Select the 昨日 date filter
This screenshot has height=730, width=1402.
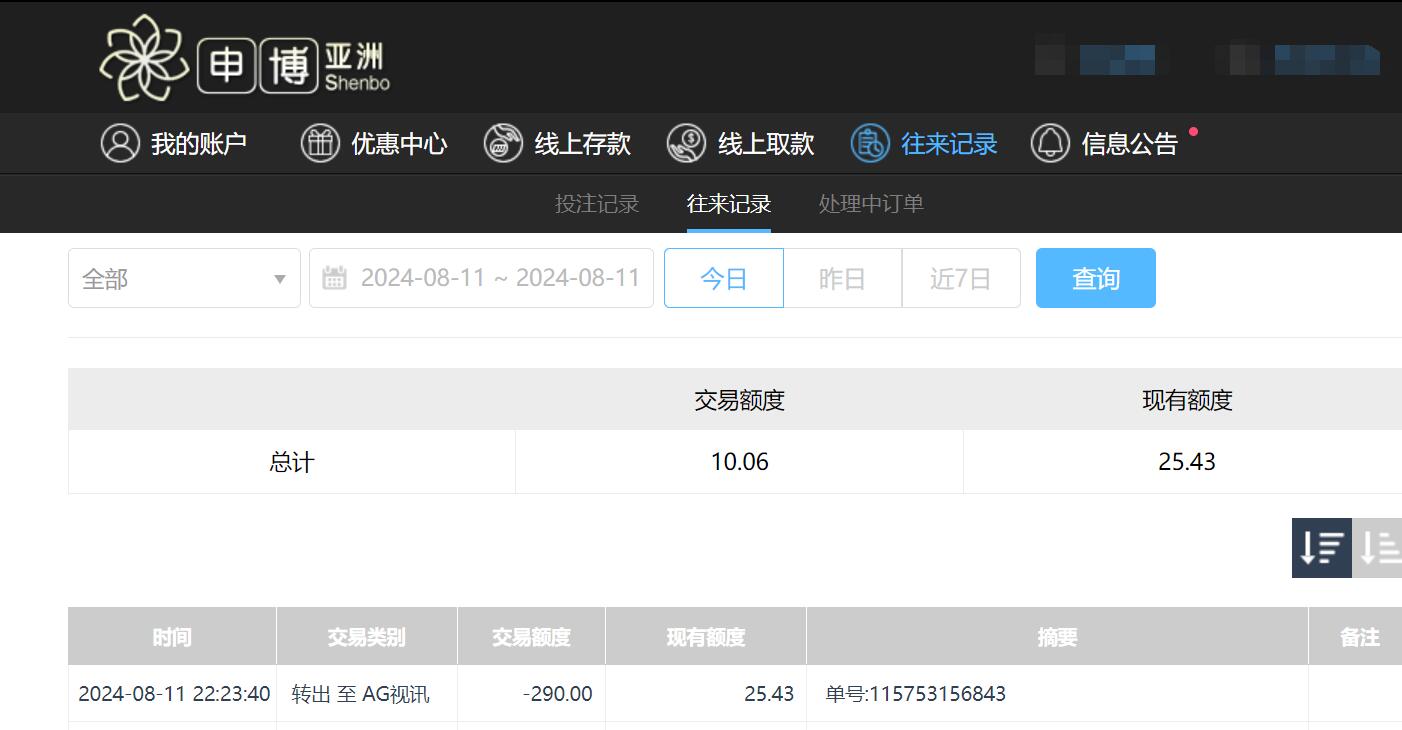coord(842,278)
